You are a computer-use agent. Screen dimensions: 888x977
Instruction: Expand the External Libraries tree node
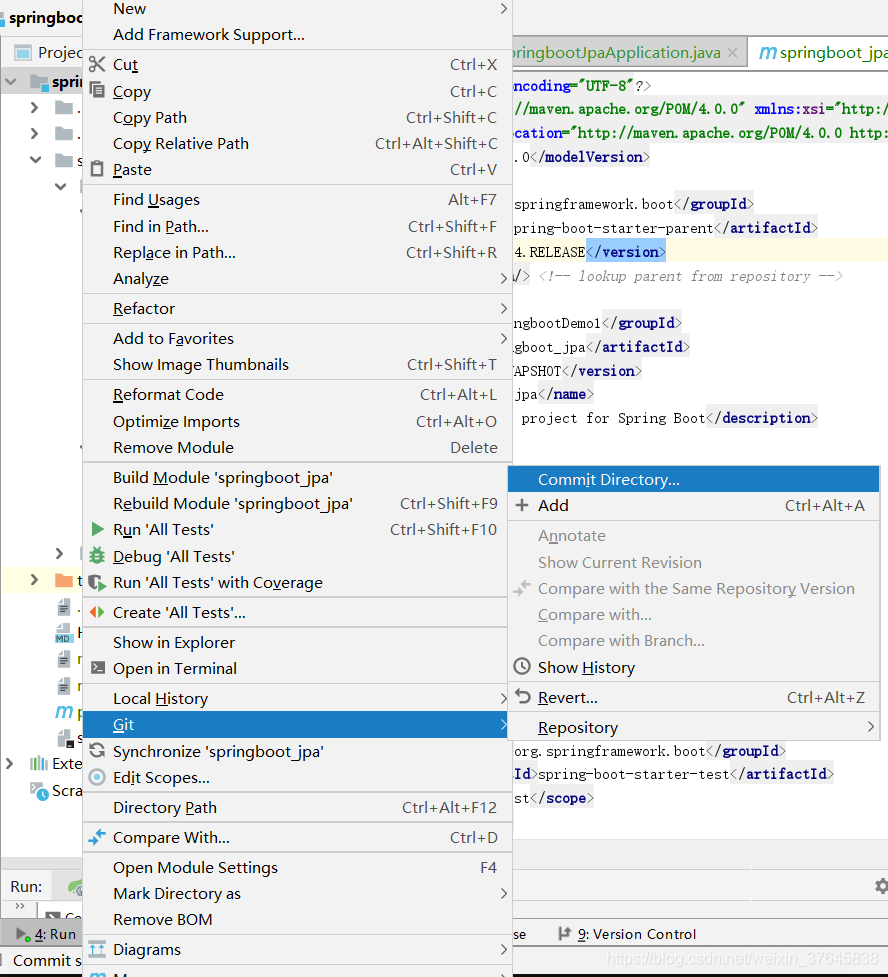(x=9, y=763)
